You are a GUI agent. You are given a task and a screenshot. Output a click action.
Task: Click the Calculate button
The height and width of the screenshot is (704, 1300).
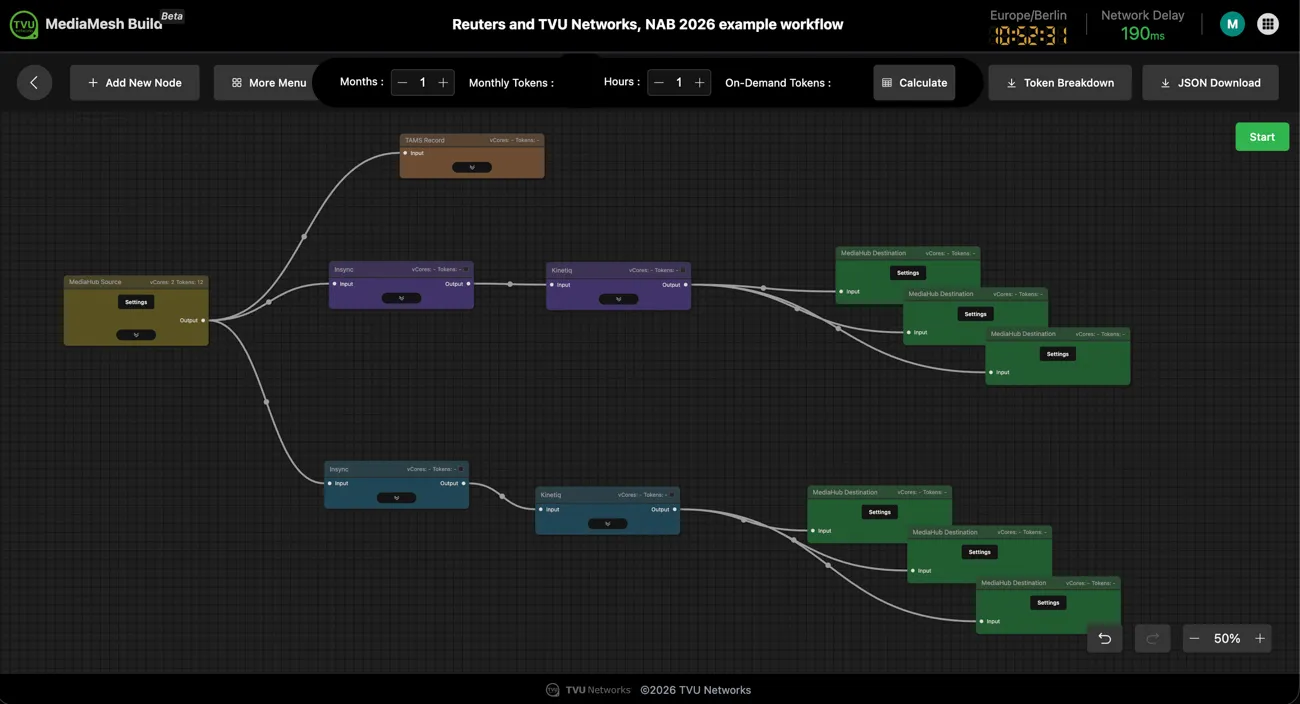coord(914,83)
